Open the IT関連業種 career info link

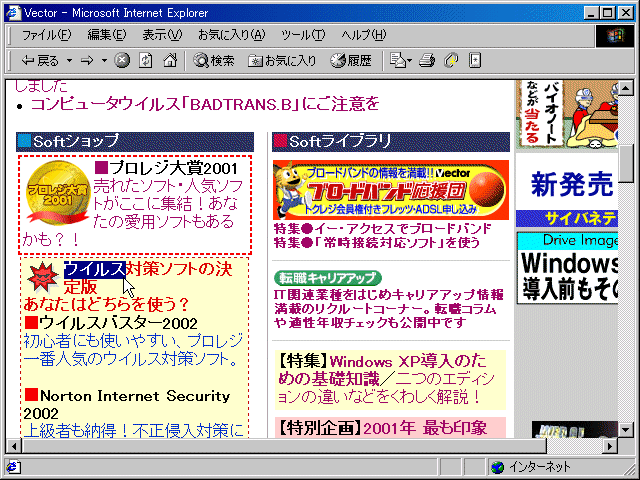(x=389, y=309)
